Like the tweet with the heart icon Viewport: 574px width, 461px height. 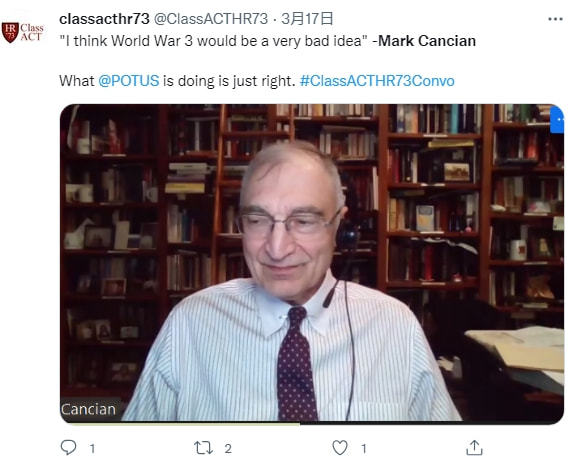(340, 447)
